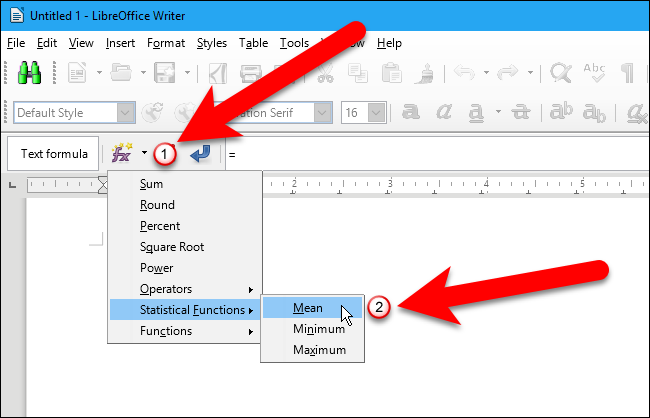Click the Copy icon
The image size is (650, 418).
pyautogui.click(x=358, y=73)
